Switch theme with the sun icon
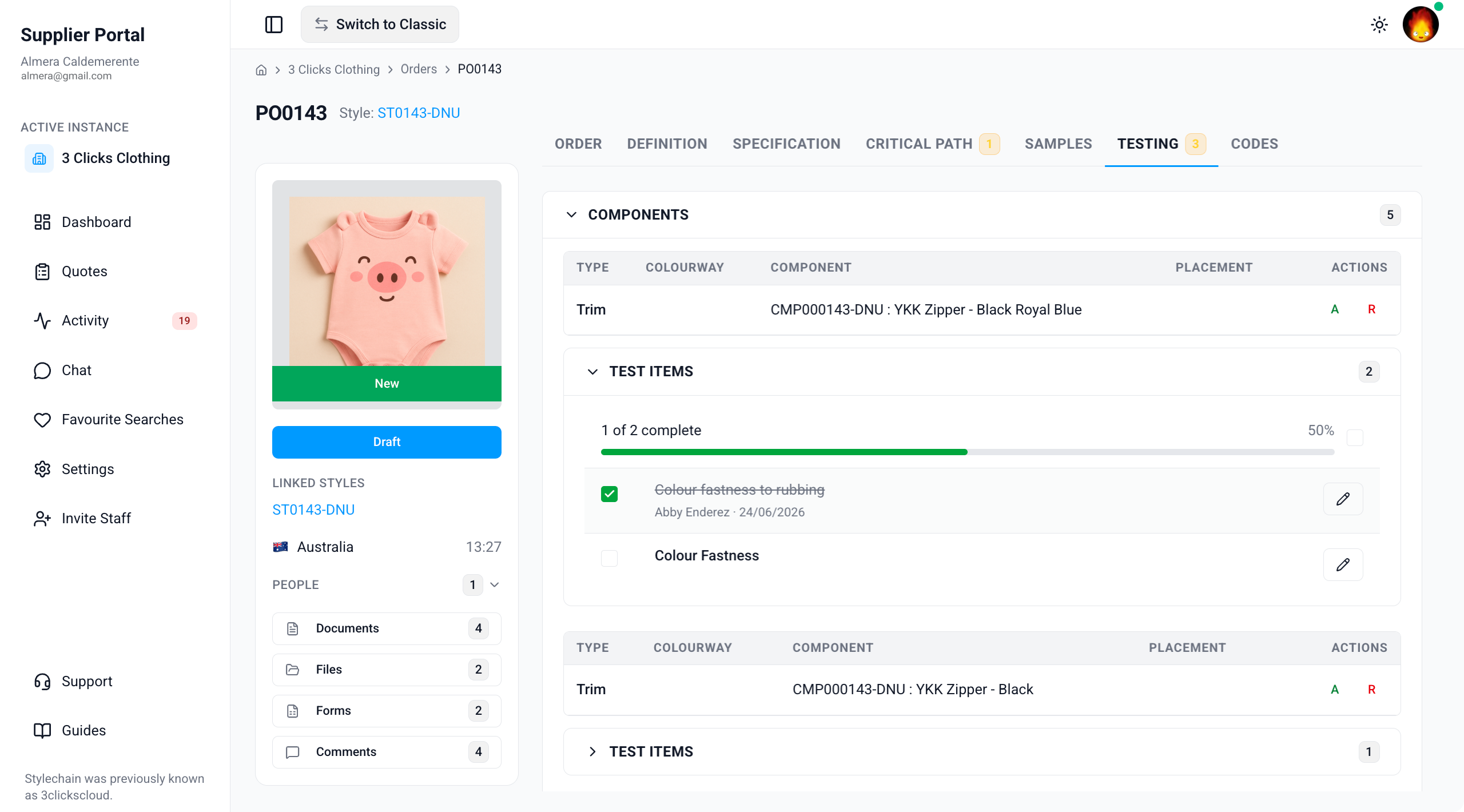 [1379, 25]
